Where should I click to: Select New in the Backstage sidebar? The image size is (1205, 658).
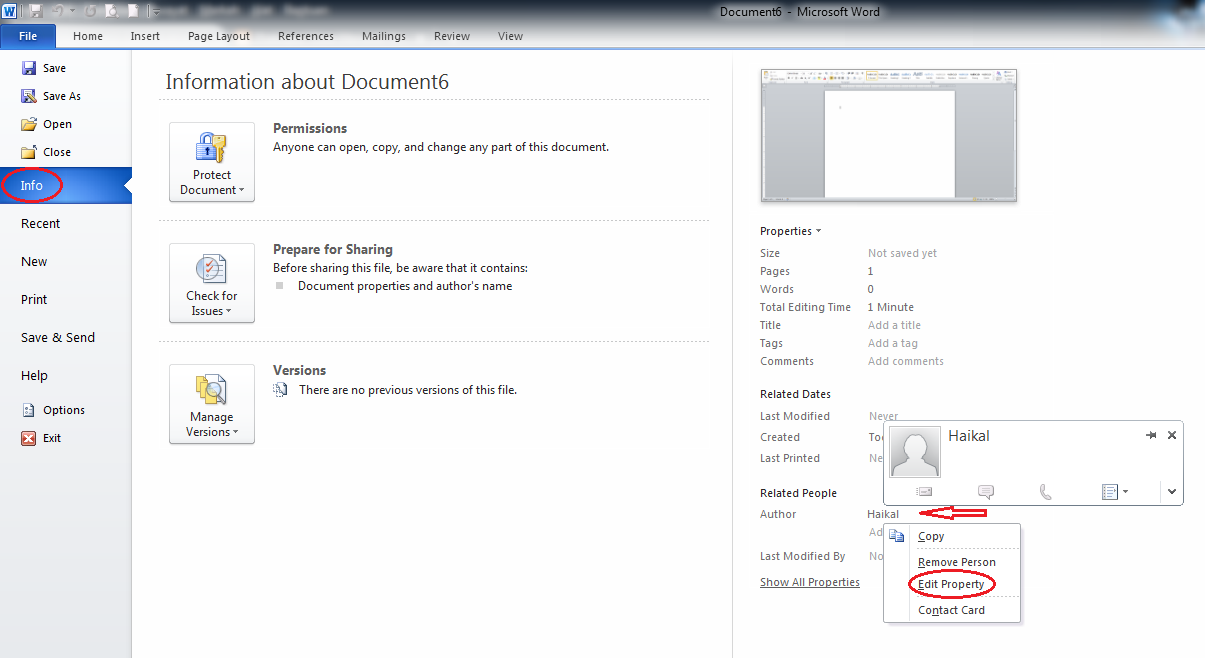34,262
